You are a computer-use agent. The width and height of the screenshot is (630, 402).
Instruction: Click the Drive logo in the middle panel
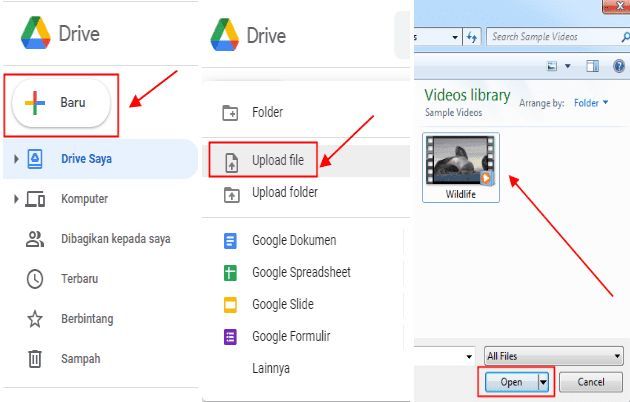coord(225,35)
